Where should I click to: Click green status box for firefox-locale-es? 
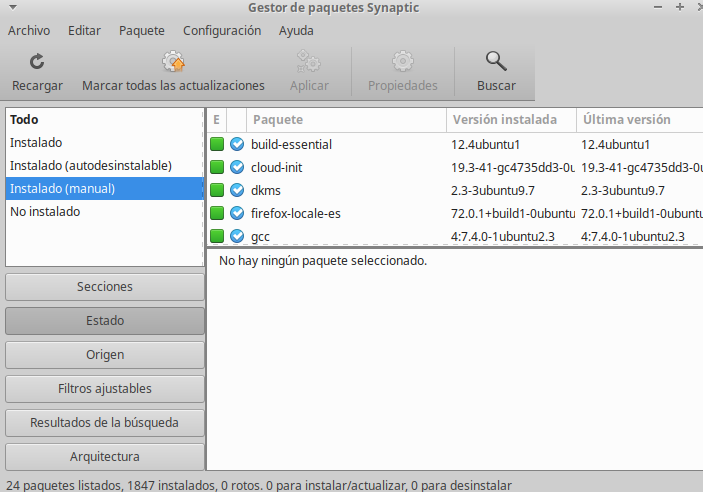coord(217,213)
